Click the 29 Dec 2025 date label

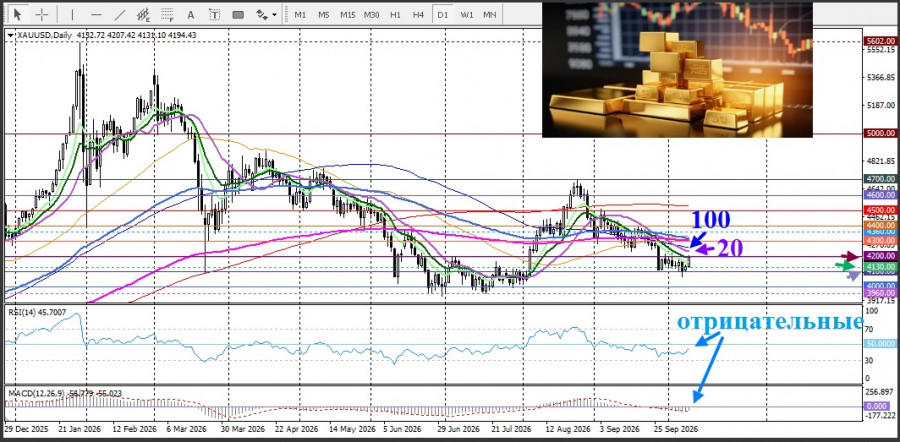25,429
